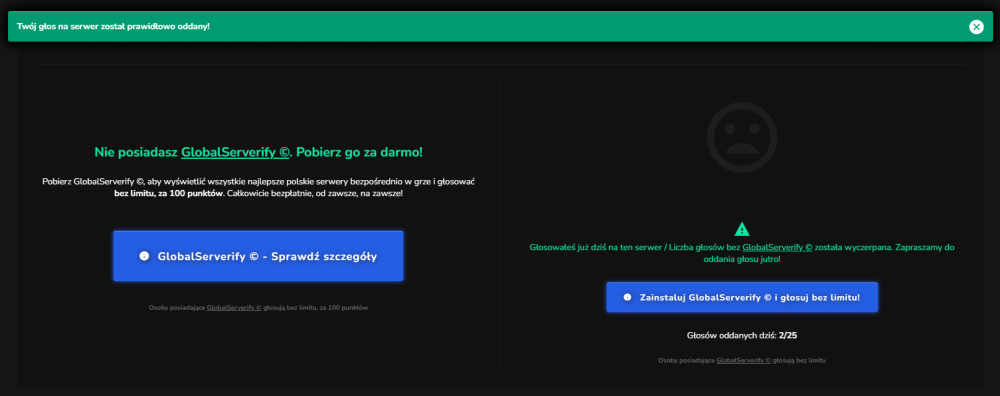The width and height of the screenshot is (1000, 396).
Task: Open GlobalServerify © link under the Sprawdź szczegóły button
Action: click(234, 308)
